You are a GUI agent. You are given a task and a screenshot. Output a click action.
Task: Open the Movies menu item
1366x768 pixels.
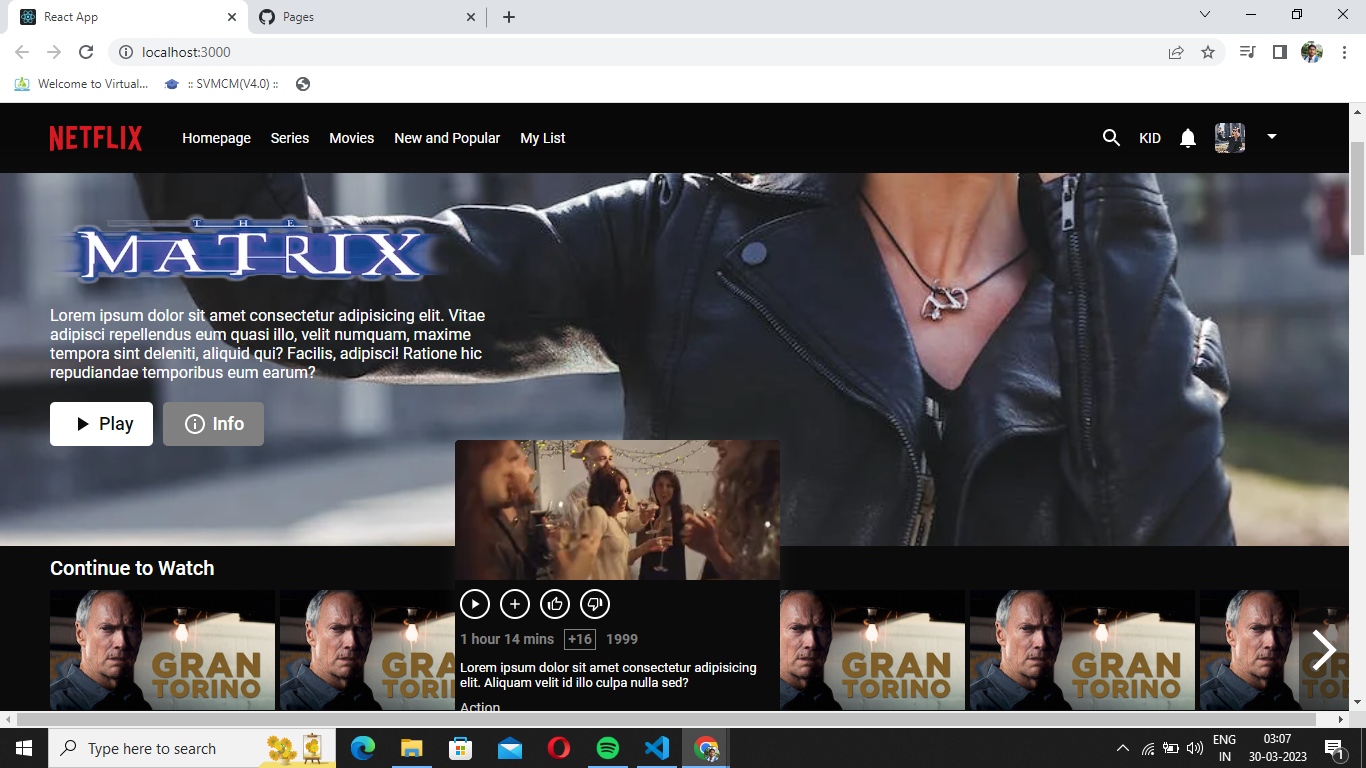352,138
